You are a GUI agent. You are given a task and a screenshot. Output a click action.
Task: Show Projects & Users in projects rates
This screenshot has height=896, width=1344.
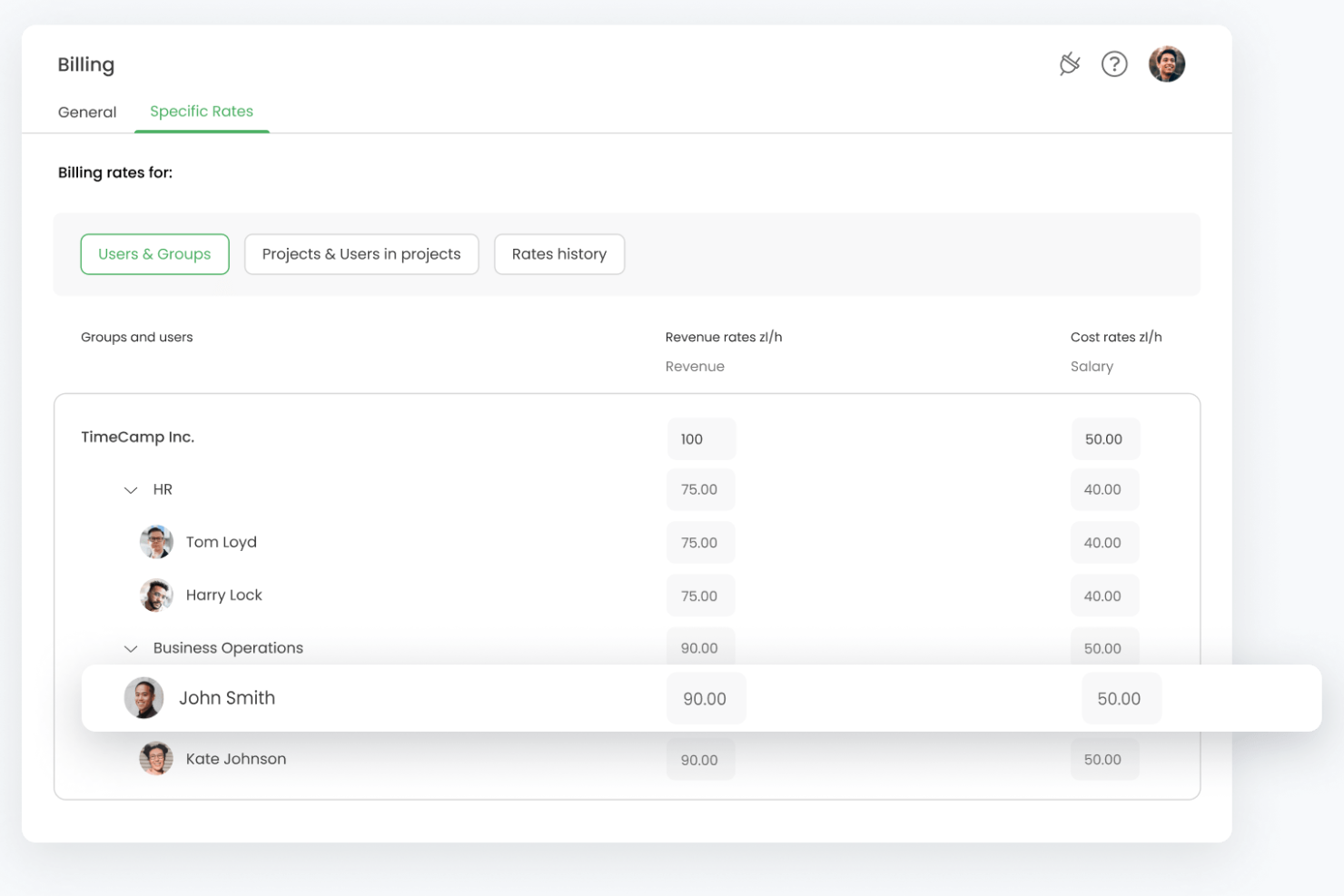[361, 254]
